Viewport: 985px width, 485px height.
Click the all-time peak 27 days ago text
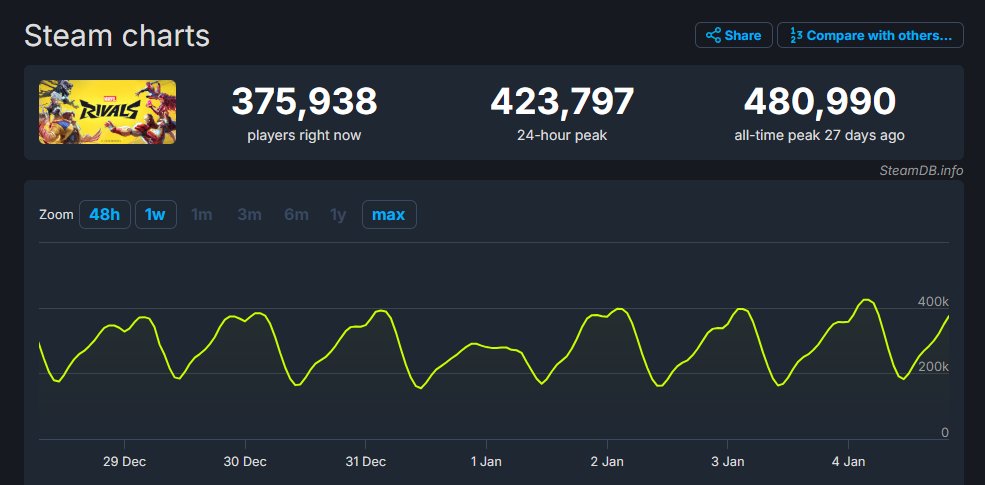819,135
